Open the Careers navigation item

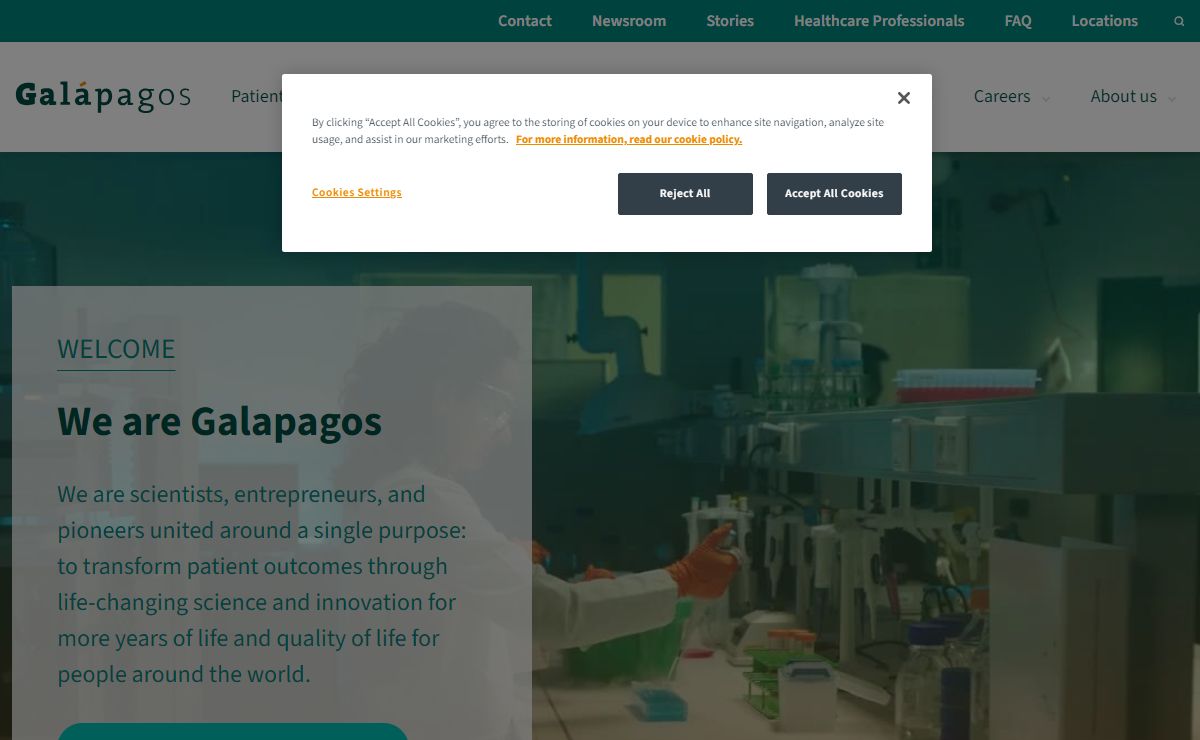1002,96
